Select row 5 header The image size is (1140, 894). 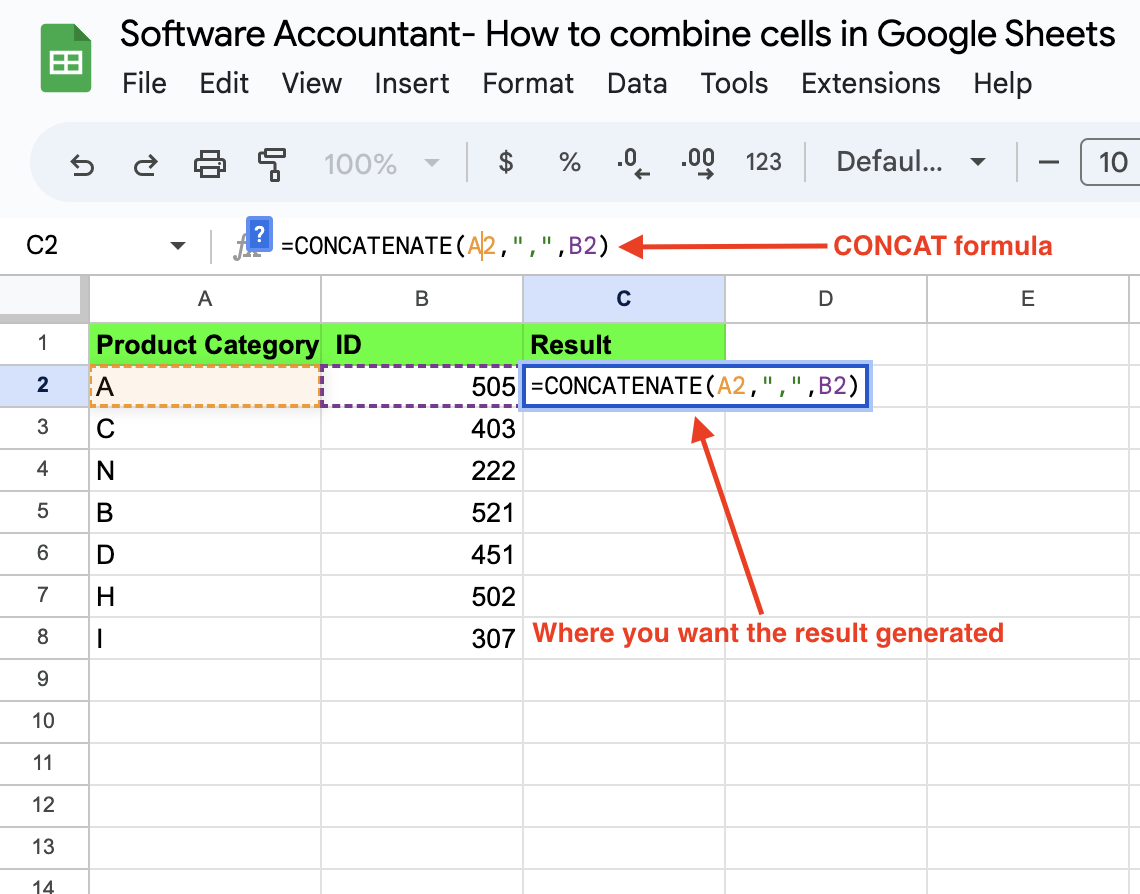[x=44, y=512]
